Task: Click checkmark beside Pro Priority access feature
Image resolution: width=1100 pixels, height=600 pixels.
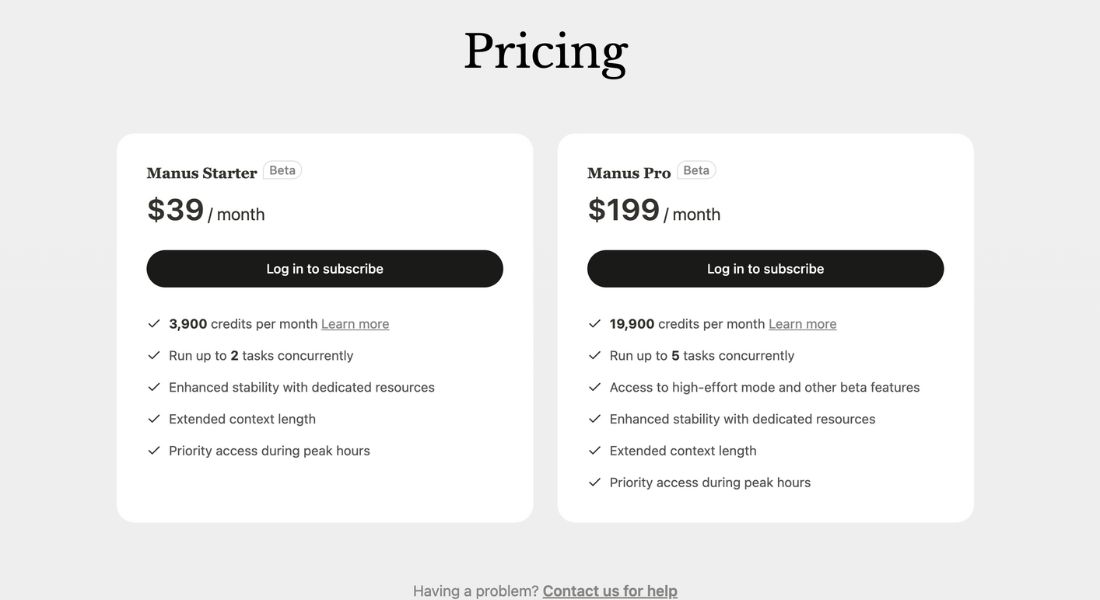Action: 594,482
